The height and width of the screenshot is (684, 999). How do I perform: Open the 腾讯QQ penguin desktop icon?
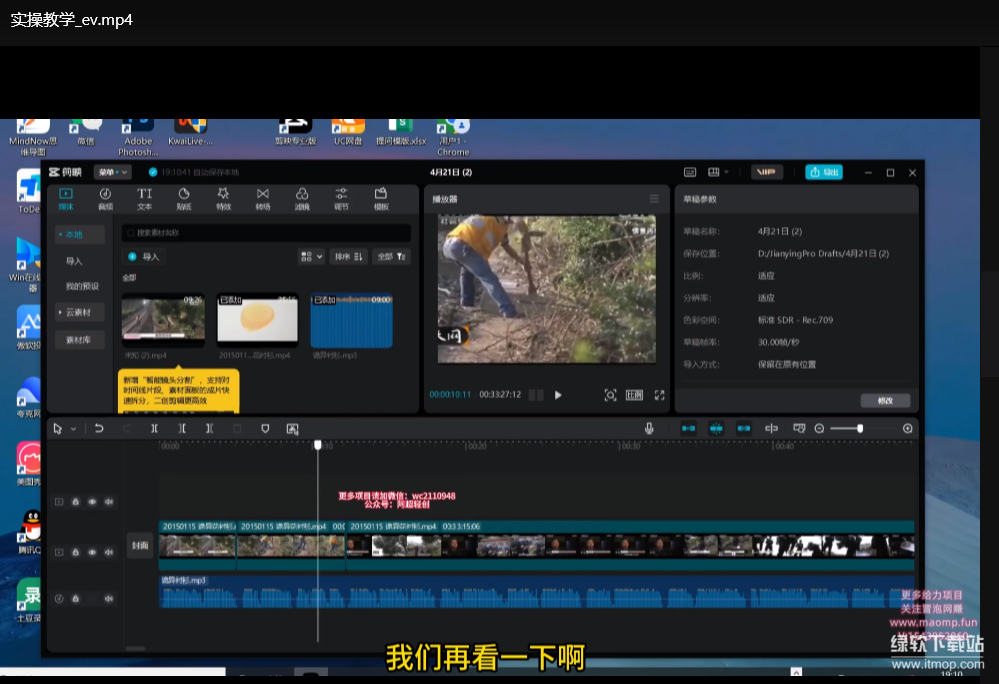(x=29, y=532)
